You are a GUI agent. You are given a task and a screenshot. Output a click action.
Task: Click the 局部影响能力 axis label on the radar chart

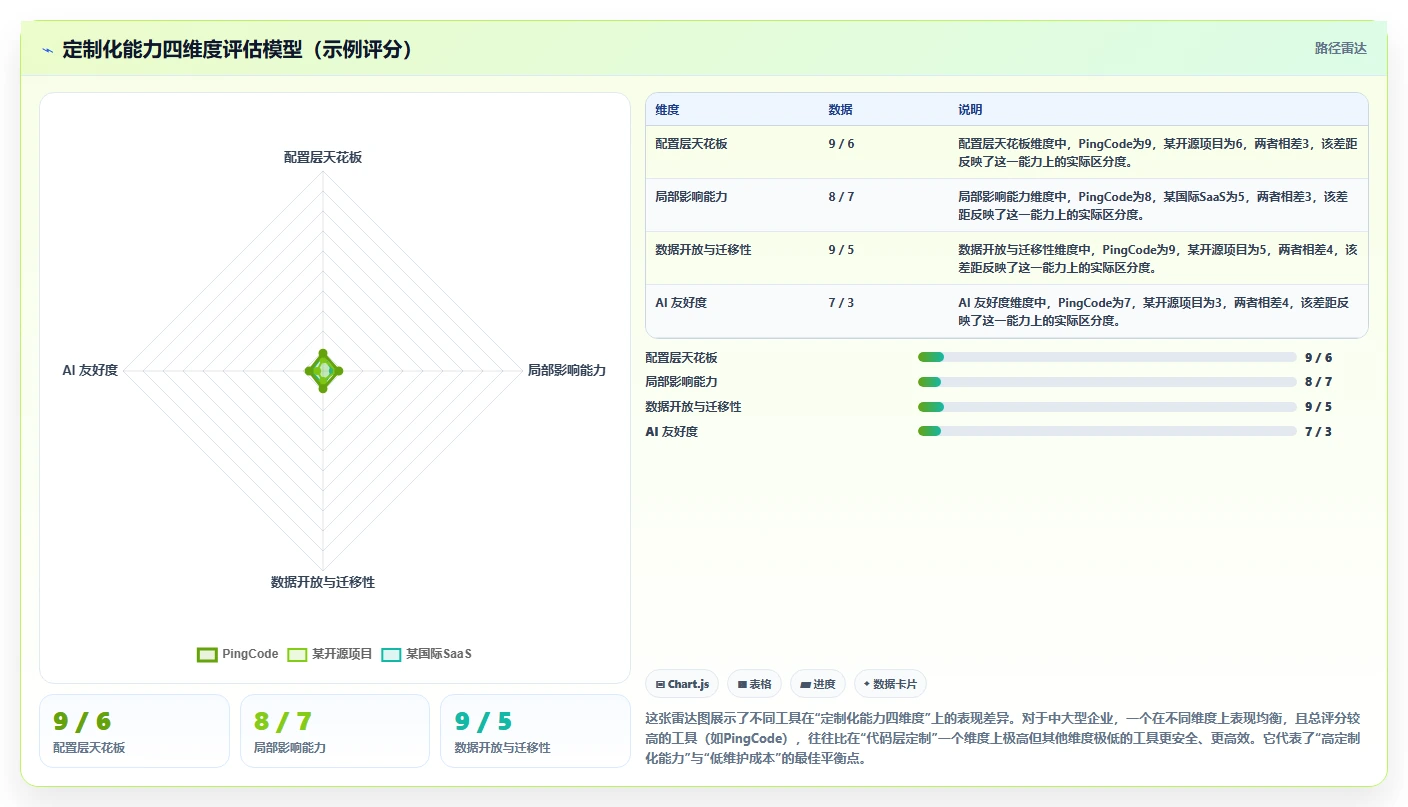(x=567, y=370)
